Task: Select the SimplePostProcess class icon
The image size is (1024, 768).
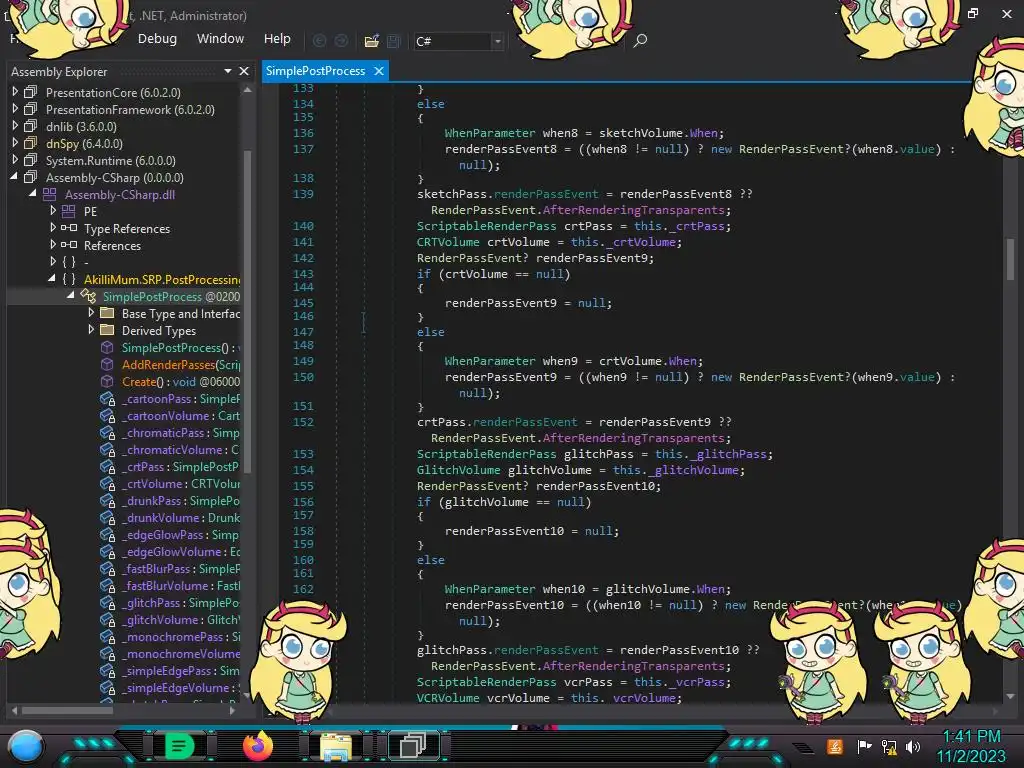Action: point(88,296)
